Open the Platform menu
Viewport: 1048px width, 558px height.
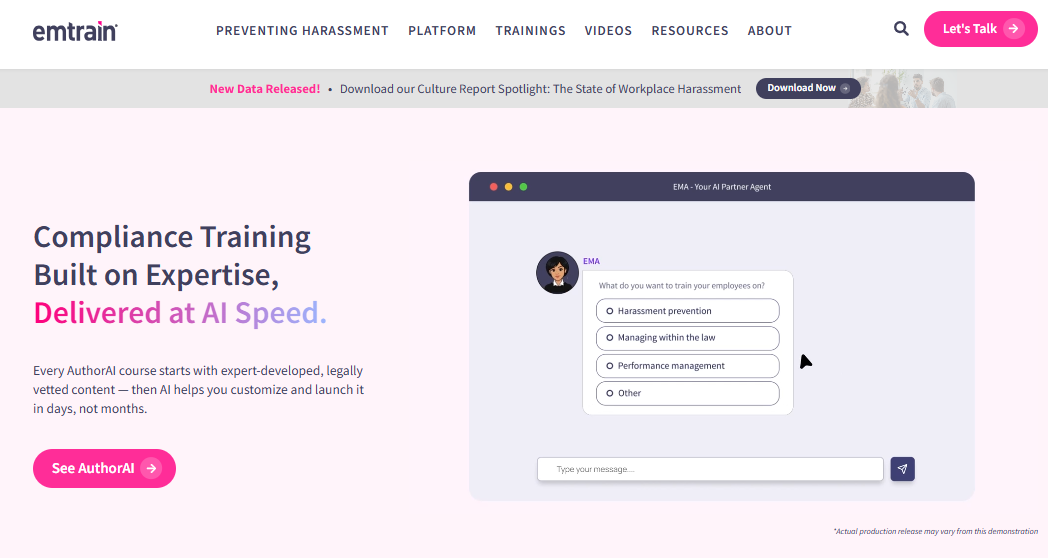coord(442,31)
